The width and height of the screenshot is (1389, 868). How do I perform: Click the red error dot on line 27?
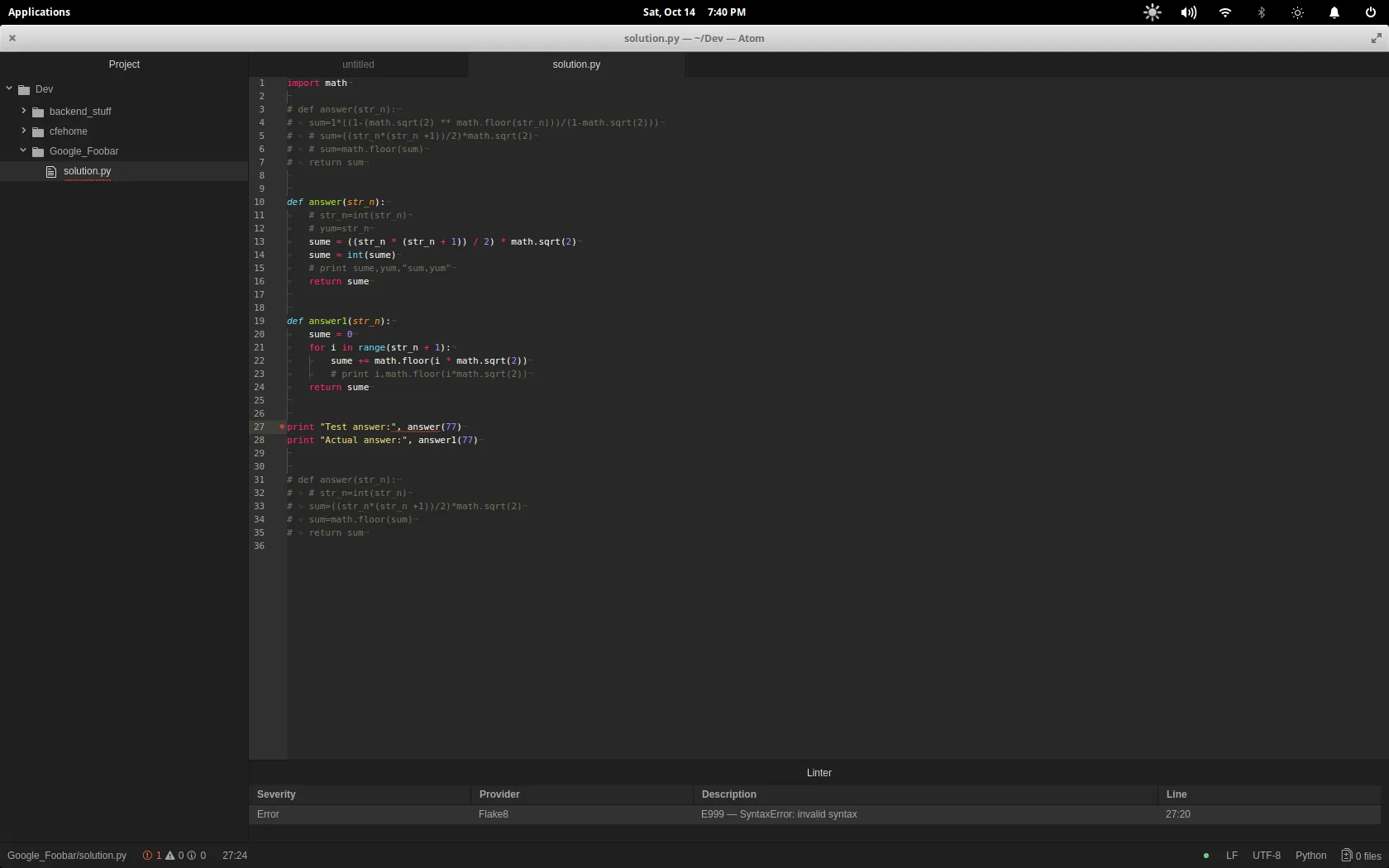click(282, 427)
